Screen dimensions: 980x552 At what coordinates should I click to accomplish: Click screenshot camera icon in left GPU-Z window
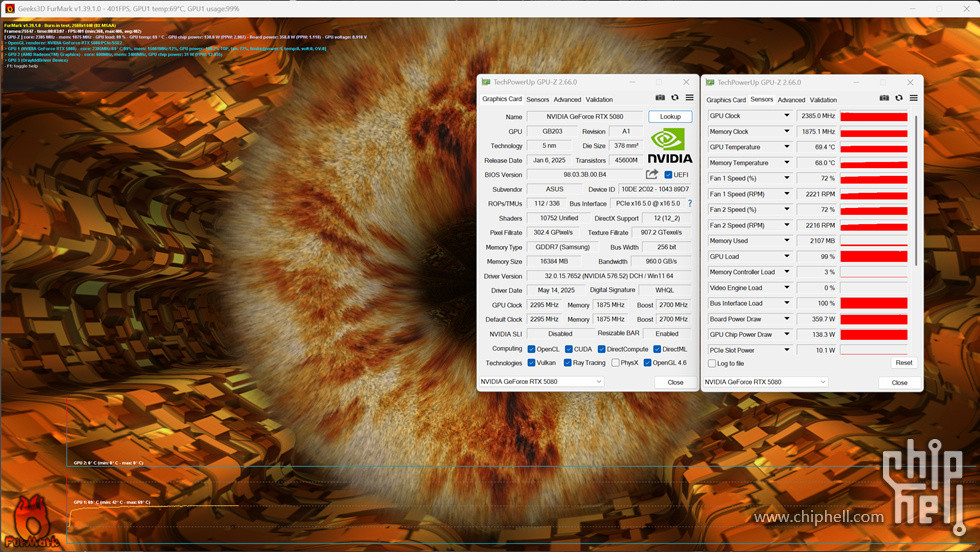(660, 98)
